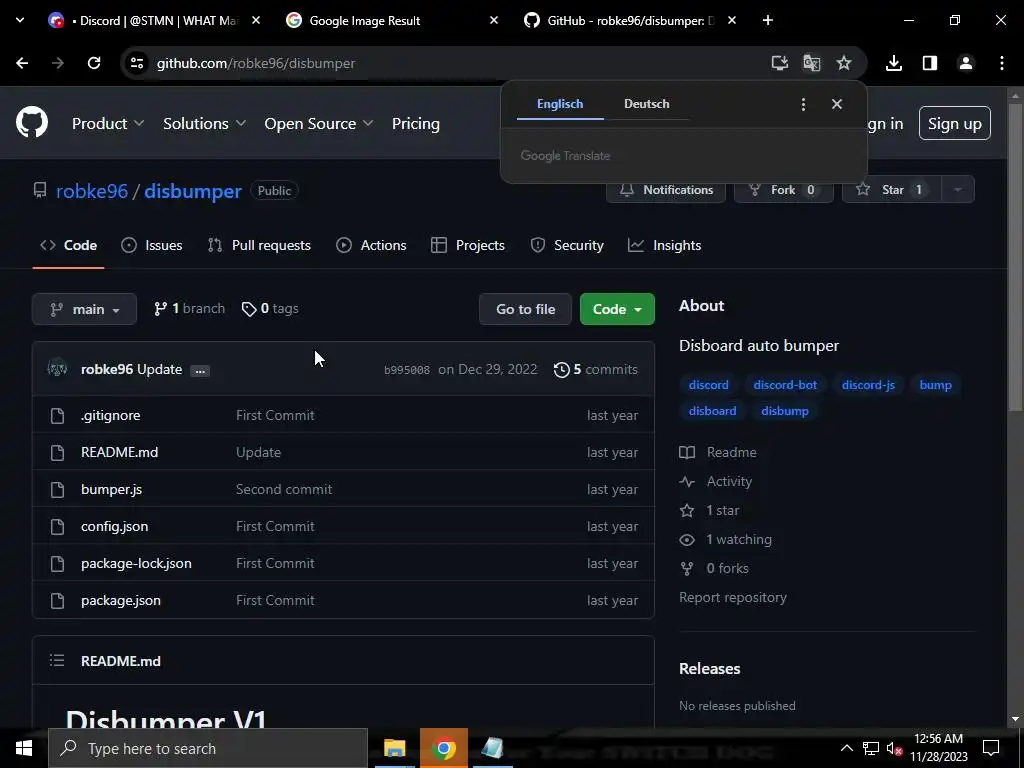This screenshot has width=1024, height=768.
Task: Expand the Product navigation menu
Action: [108, 123]
